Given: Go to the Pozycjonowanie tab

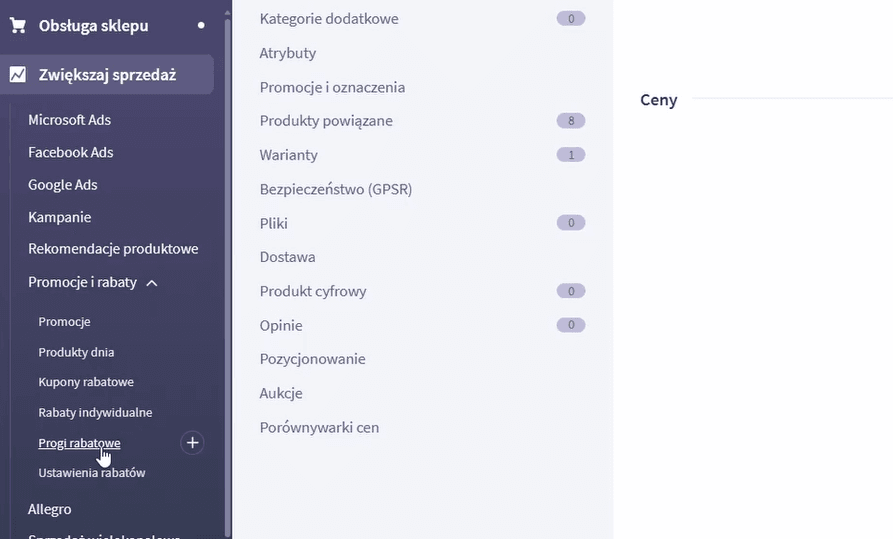Looking at the screenshot, I should [312, 359].
